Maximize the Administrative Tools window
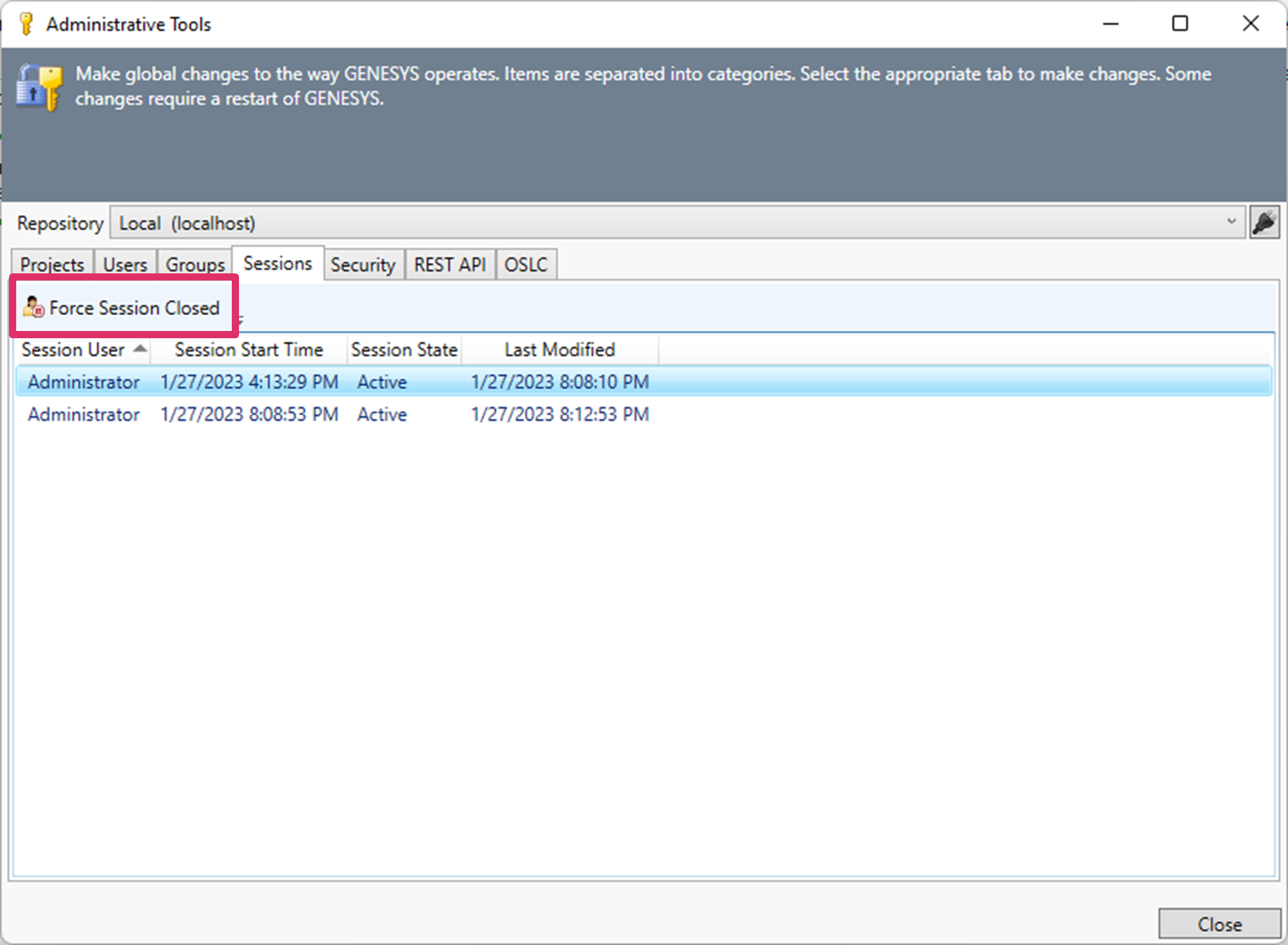The width and height of the screenshot is (1288, 945). tap(1180, 24)
